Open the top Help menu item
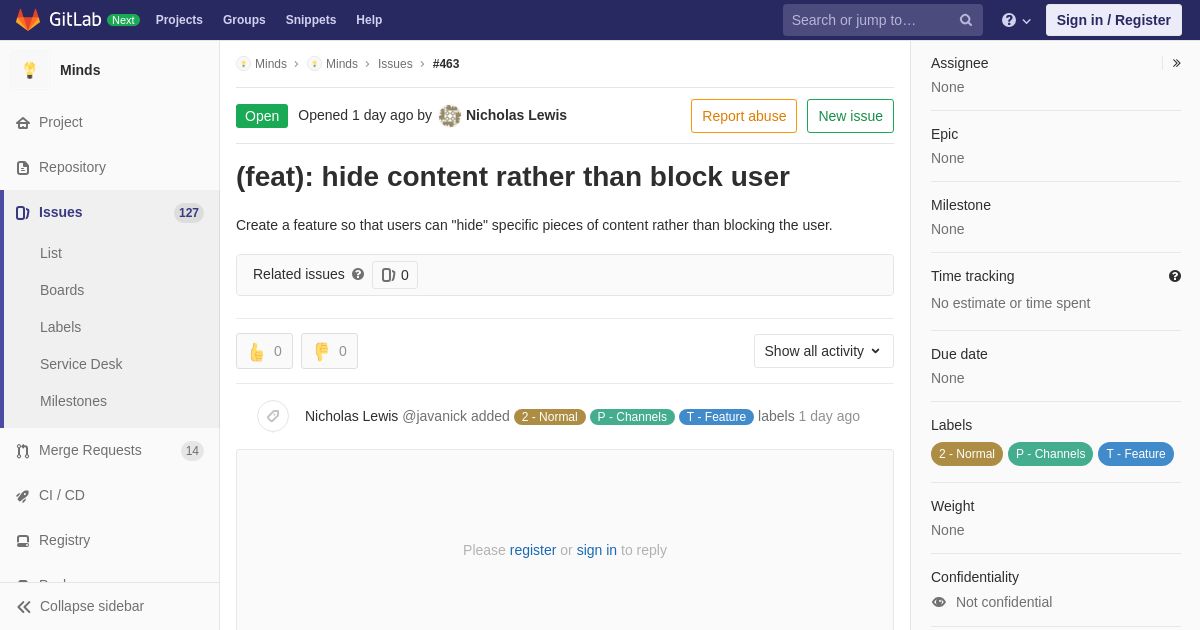 (x=369, y=20)
